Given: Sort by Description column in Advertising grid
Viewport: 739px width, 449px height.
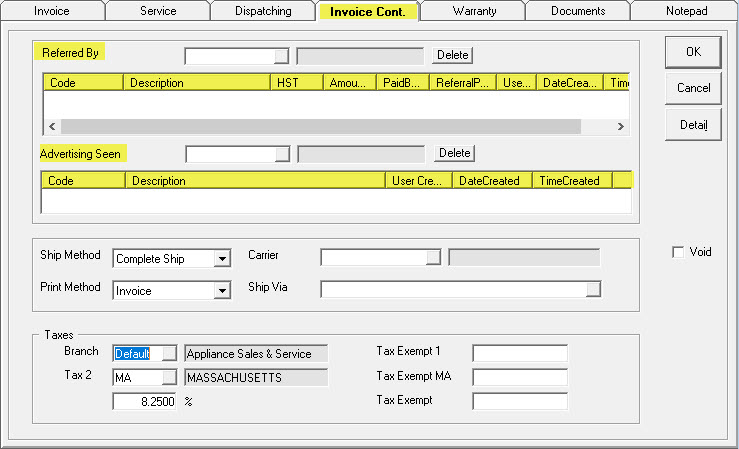Looking at the screenshot, I should [x=255, y=181].
